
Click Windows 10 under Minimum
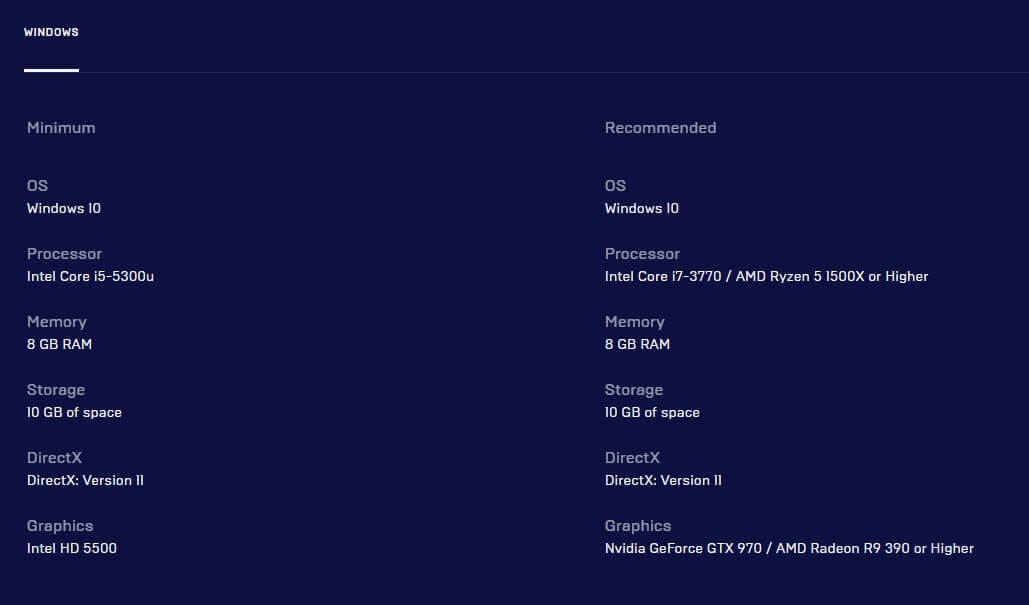click(64, 208)
